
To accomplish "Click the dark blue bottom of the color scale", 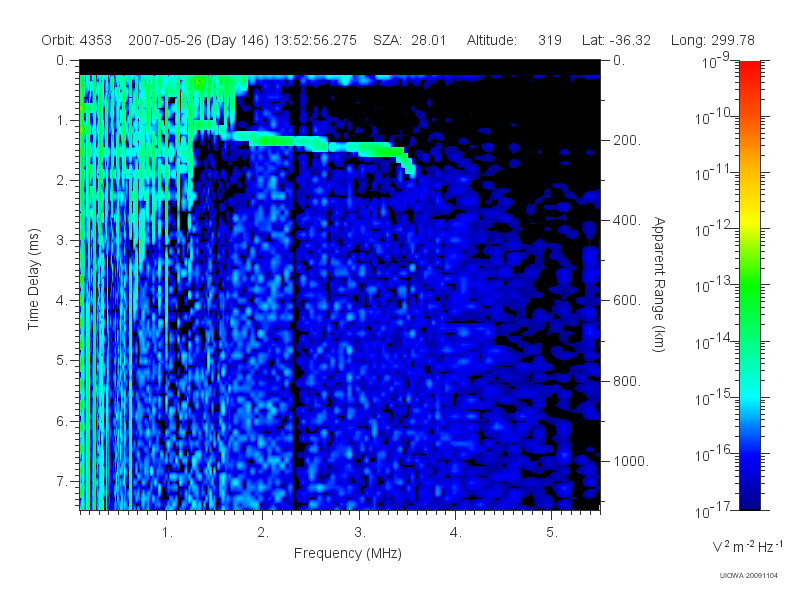I will [749, 503].
